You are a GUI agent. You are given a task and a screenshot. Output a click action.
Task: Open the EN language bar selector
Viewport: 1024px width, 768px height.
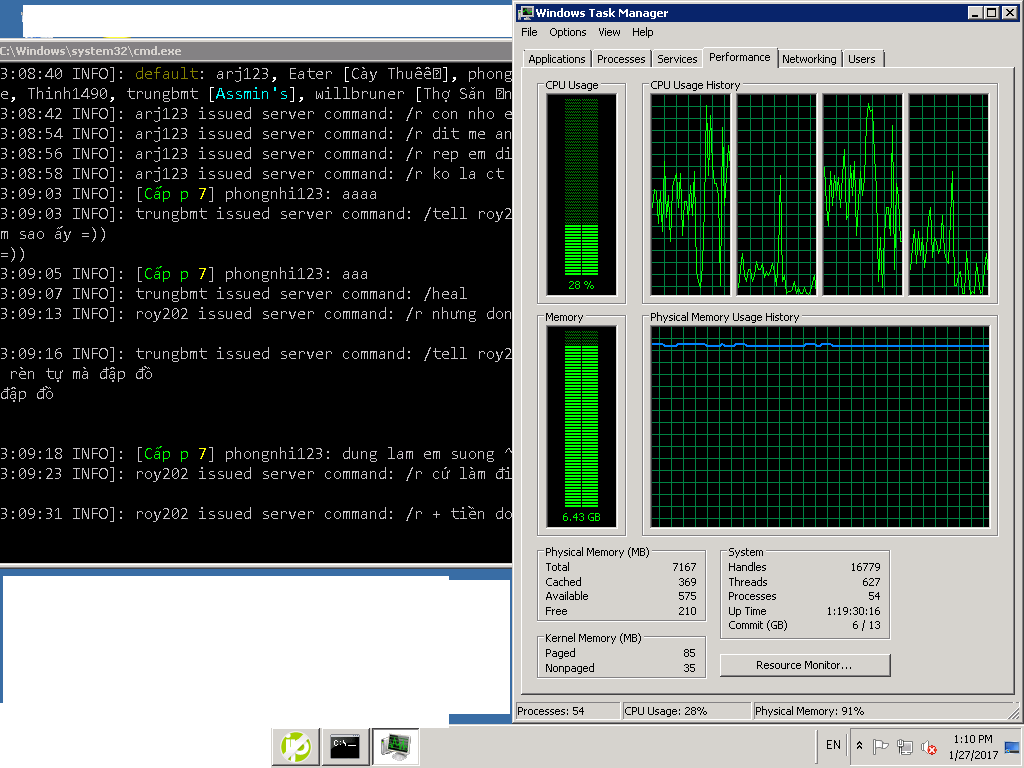[x=833, y=745]
